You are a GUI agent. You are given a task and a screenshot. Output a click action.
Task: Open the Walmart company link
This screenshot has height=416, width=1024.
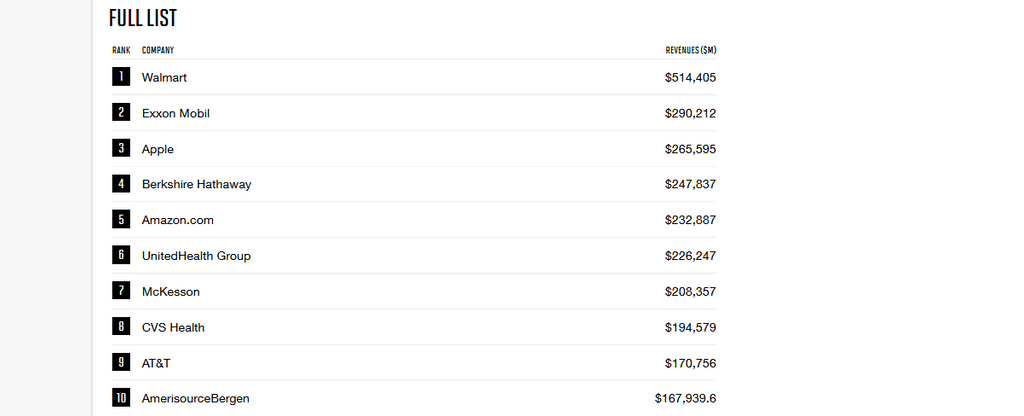[164, 78]
